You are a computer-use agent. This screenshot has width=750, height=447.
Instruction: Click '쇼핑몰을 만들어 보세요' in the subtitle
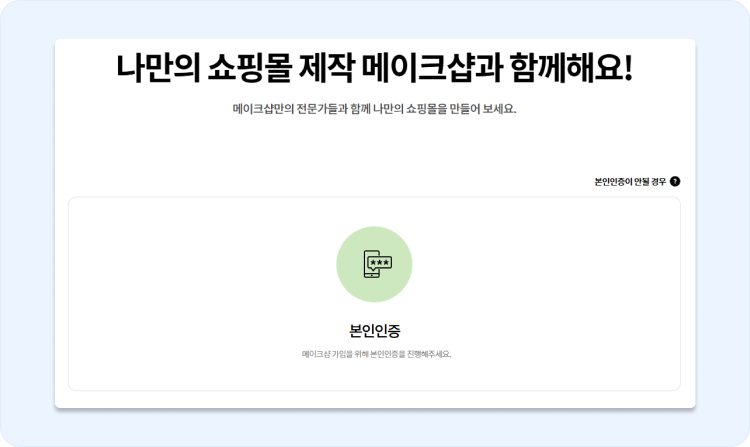tap(460, 109)
